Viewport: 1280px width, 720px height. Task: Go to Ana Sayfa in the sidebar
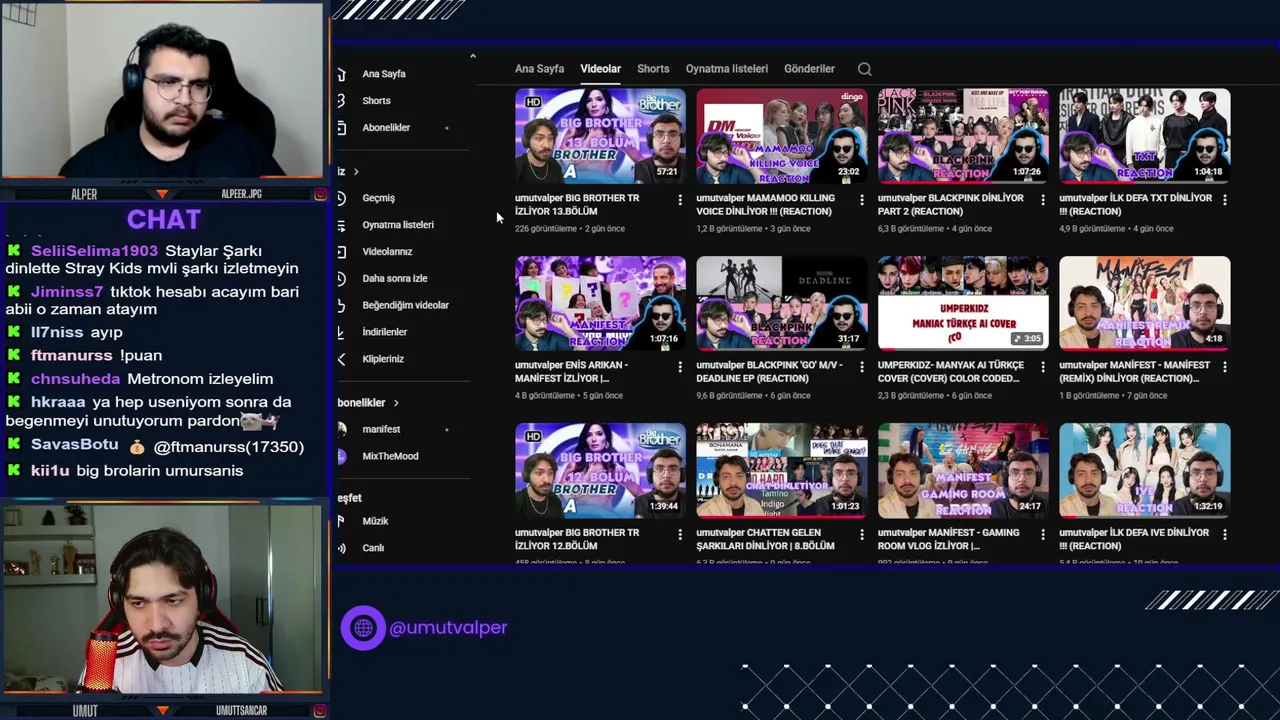(384, 74)
